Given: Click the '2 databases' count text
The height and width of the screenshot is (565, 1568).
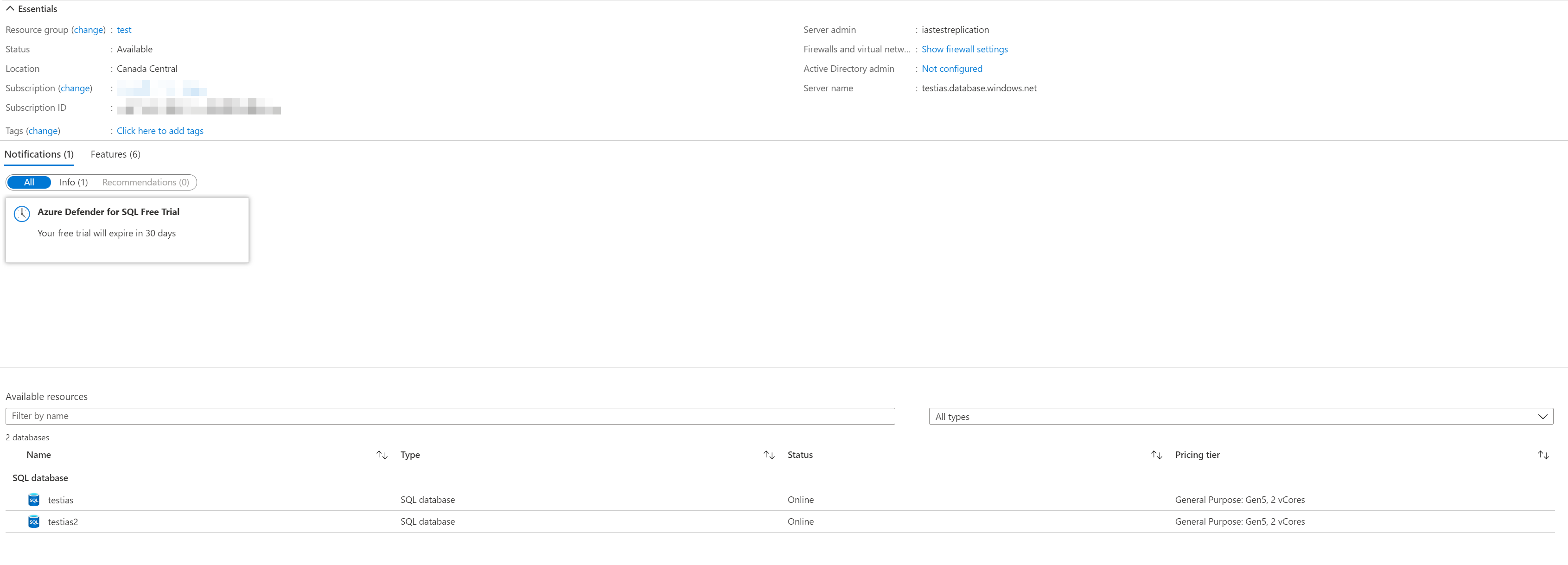Looking at the screenshot, I should click(27, 438).
